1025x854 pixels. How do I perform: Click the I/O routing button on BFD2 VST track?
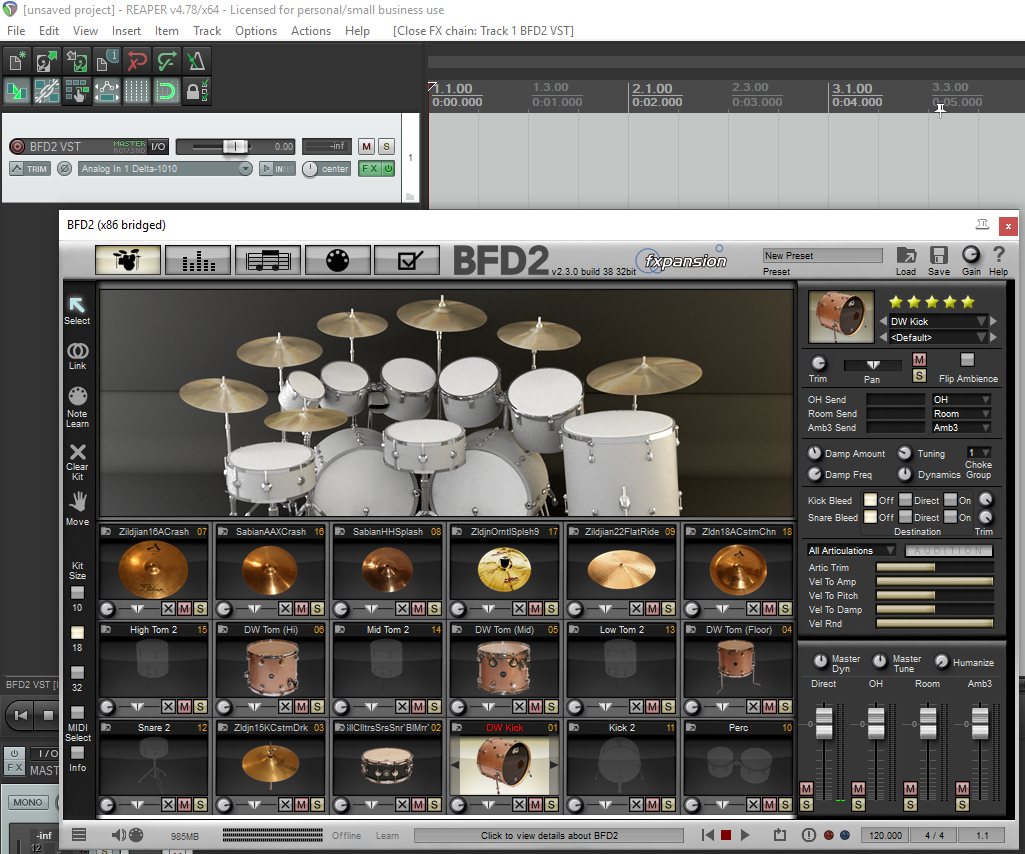[x=158, y=146]
